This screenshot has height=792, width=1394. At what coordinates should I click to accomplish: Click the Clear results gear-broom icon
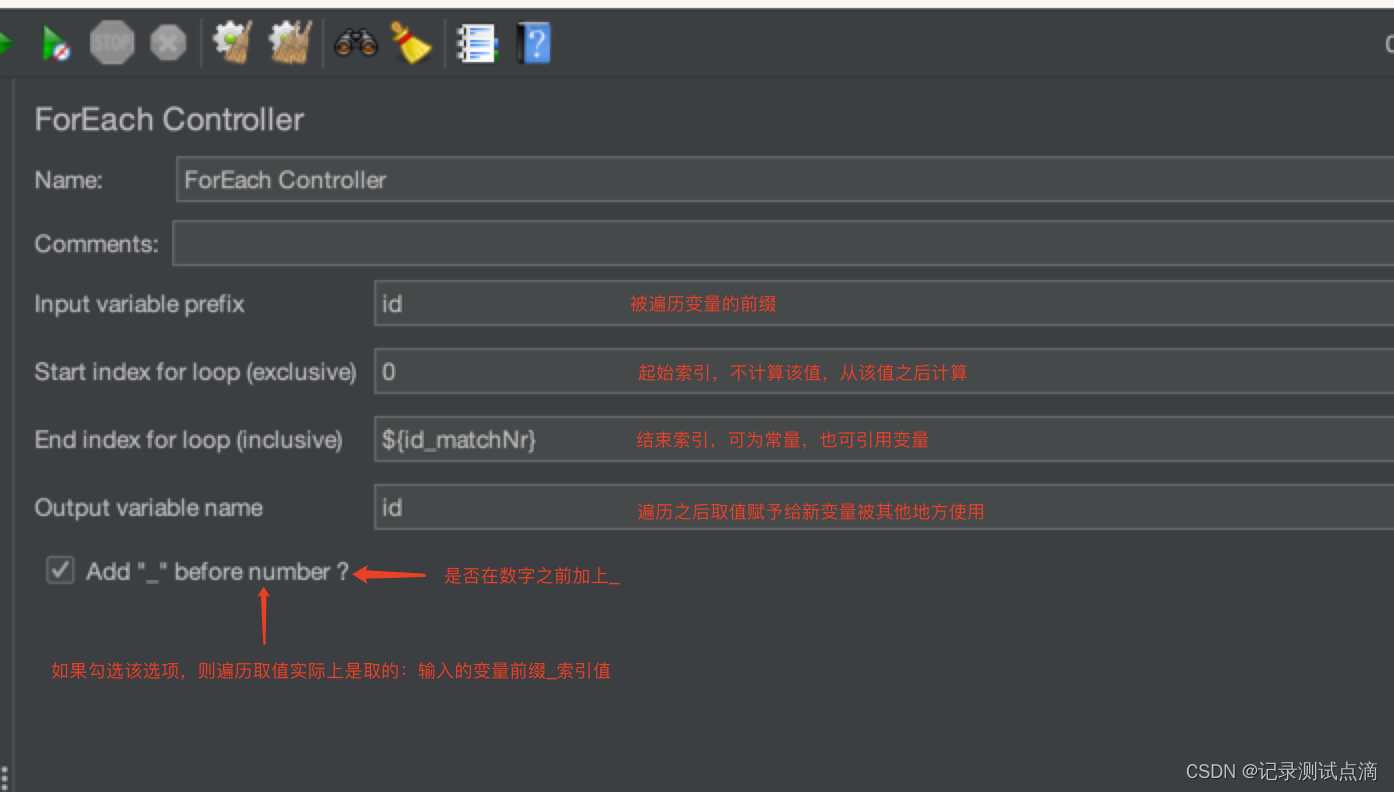click(233, 41)
